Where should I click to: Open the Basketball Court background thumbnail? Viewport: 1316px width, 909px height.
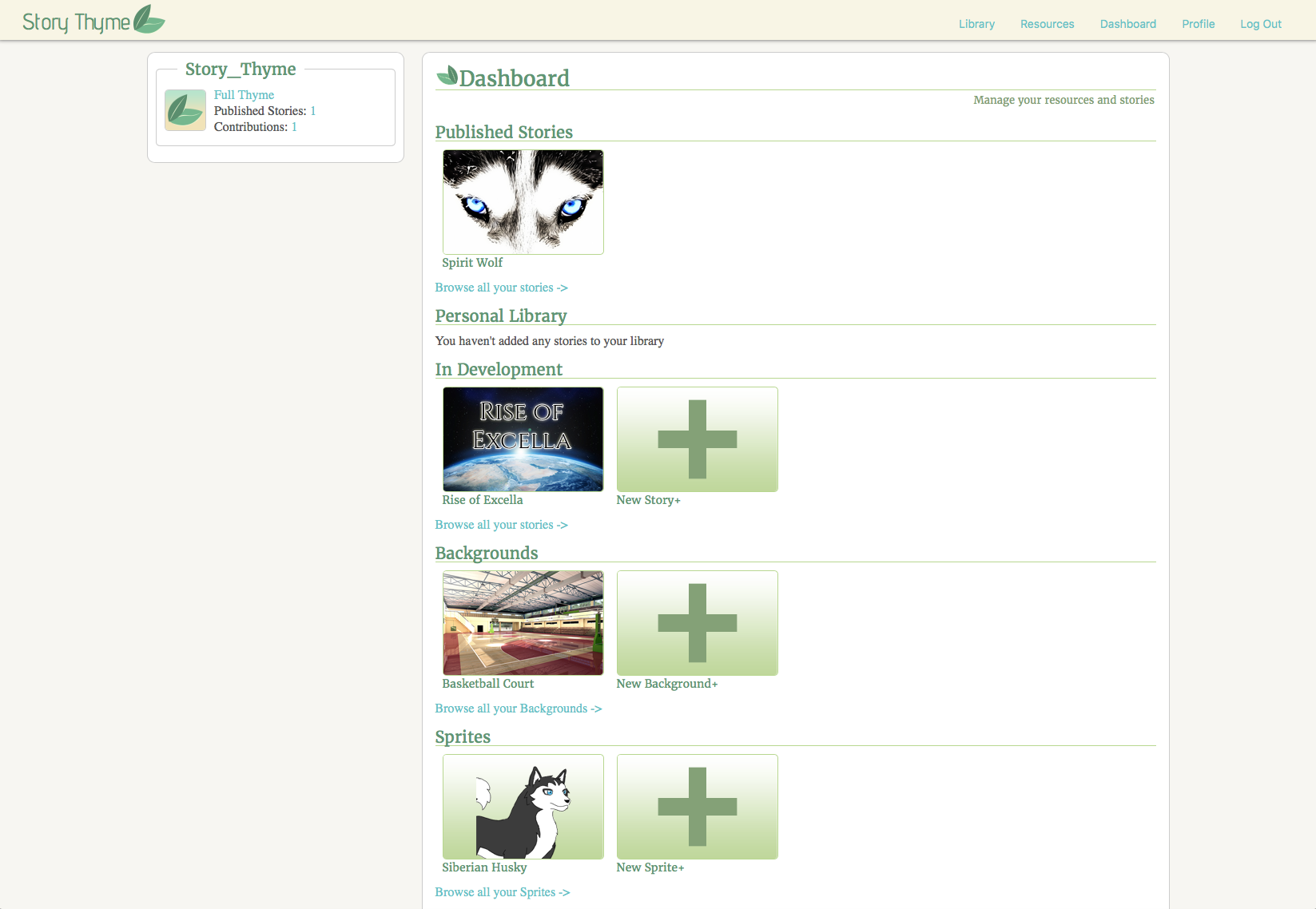tap(523, 623)
